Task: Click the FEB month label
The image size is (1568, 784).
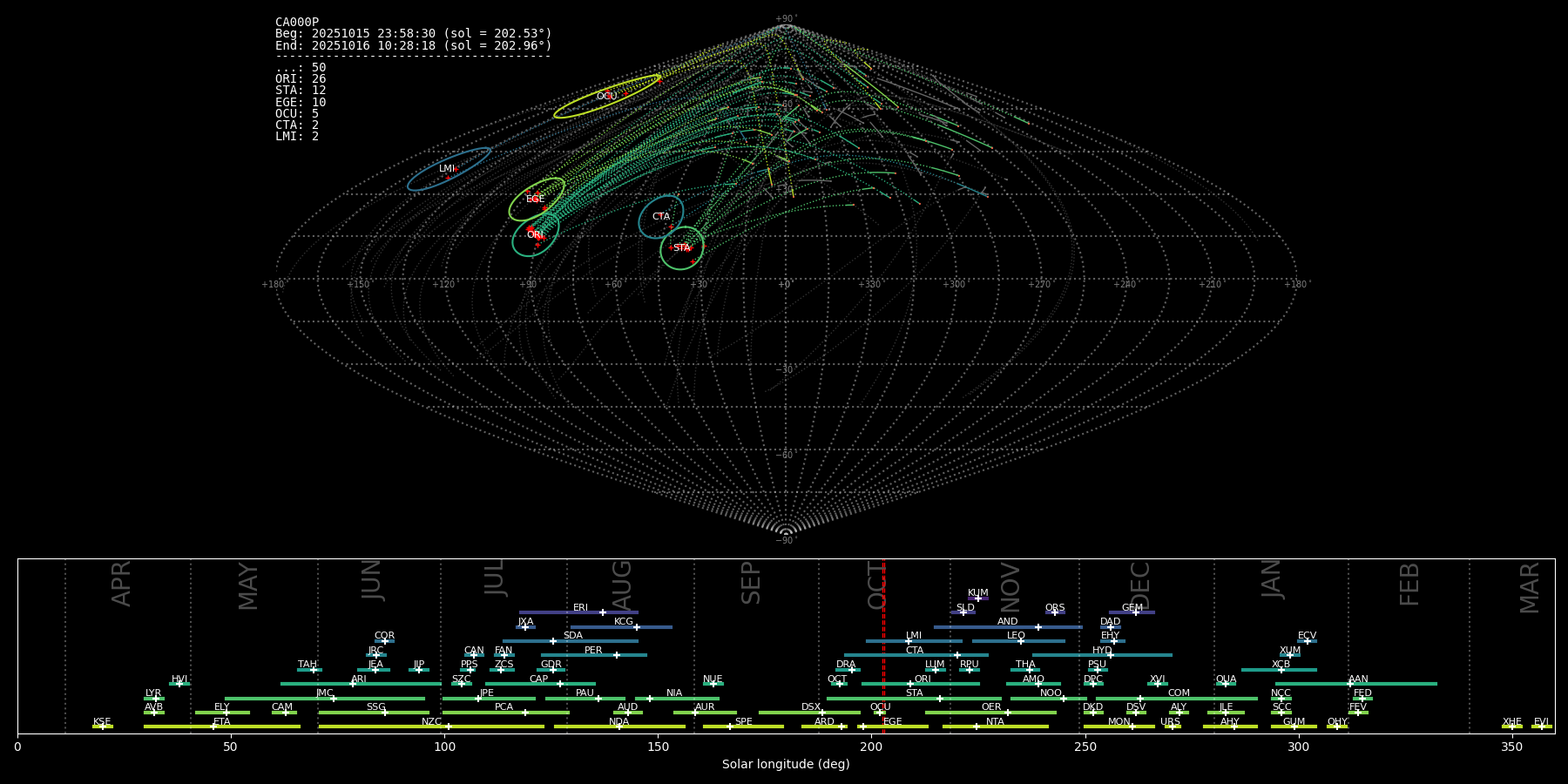Action: click(1409, 585)
